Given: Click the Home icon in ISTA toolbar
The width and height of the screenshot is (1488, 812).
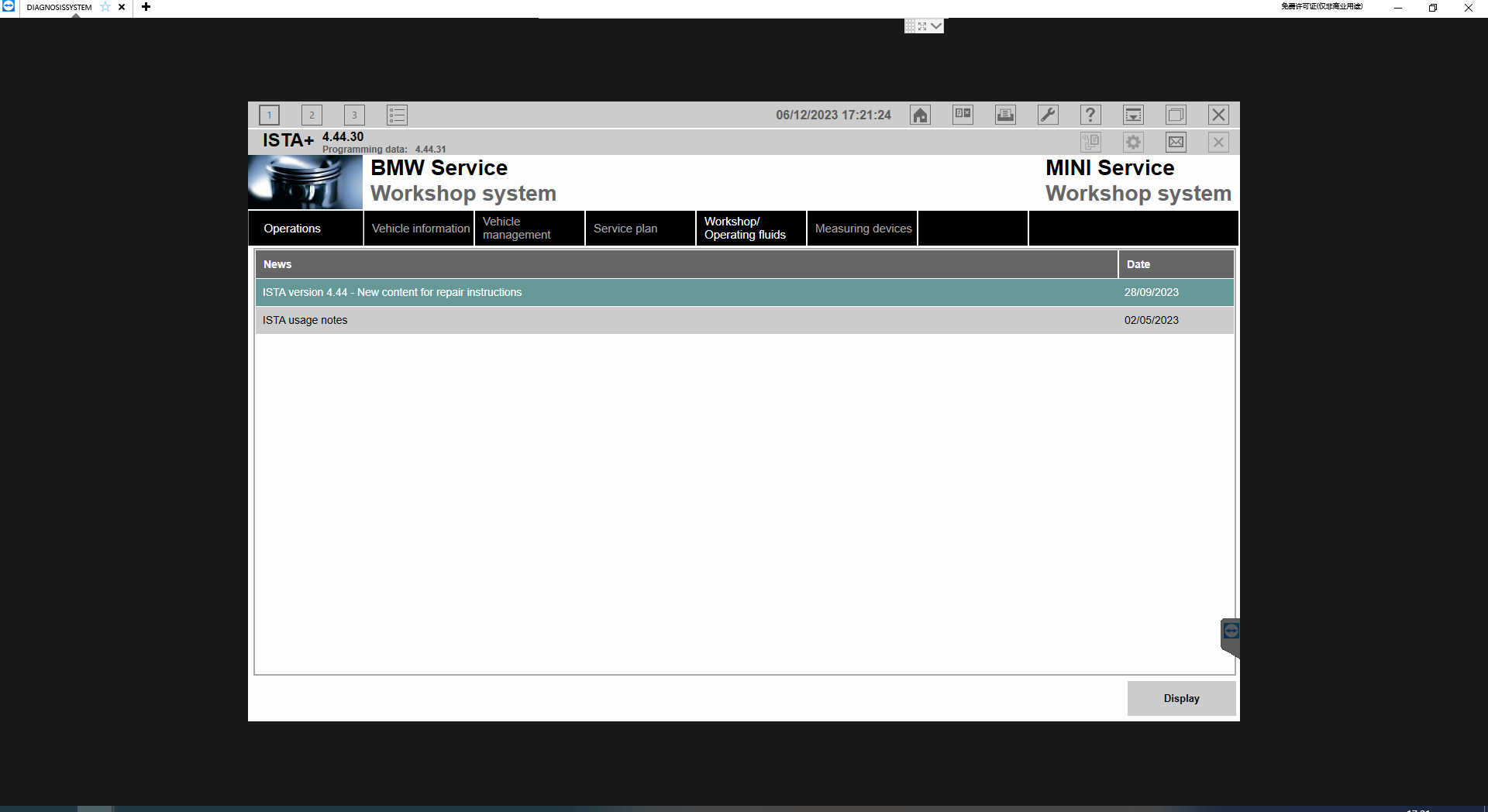Looking at the screenshot, I should pyautogui.click(x=920, y=115).
